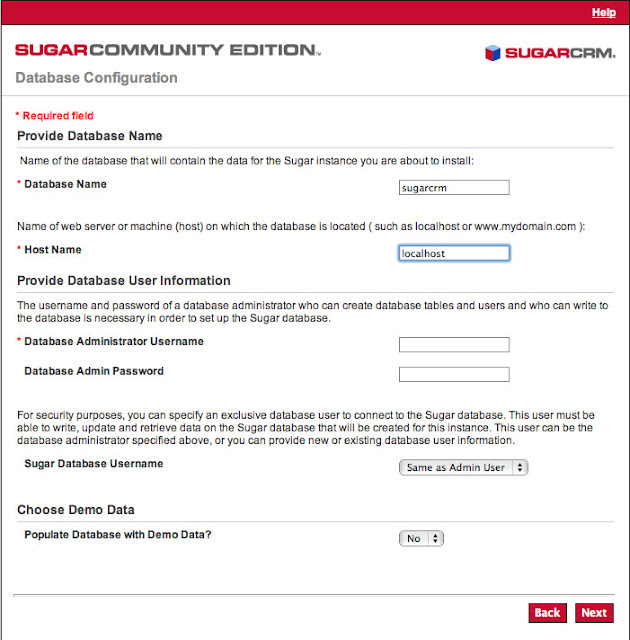Expand the Populate Database with Demo Data dropdown

tap(421, 538)
